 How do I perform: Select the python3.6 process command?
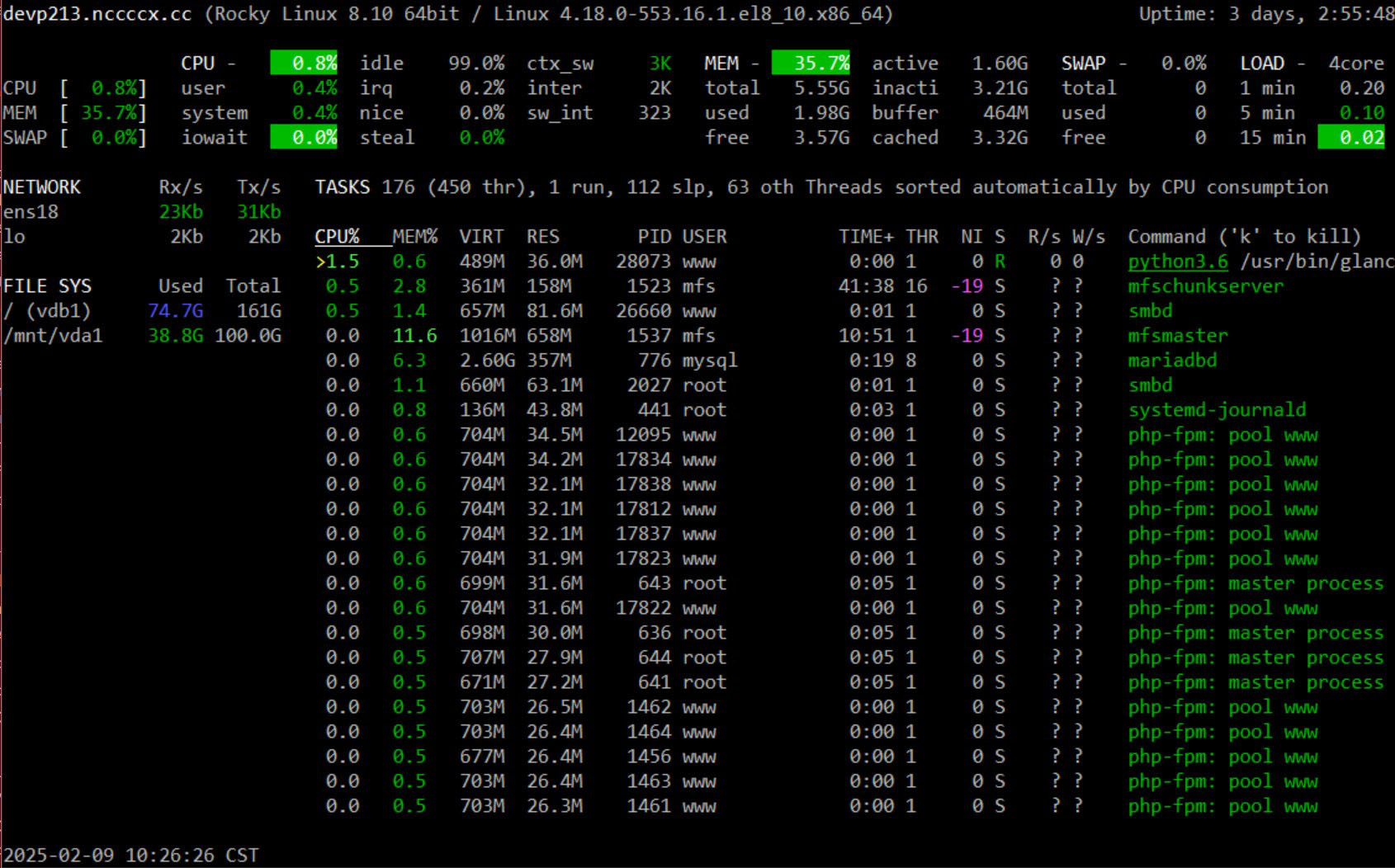[x=1178, y=262]
